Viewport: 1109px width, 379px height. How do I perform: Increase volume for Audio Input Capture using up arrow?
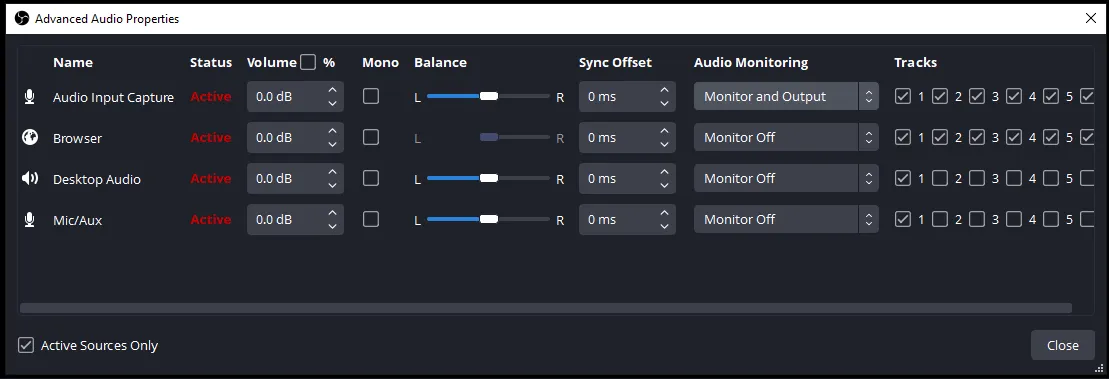coord(332,90)
